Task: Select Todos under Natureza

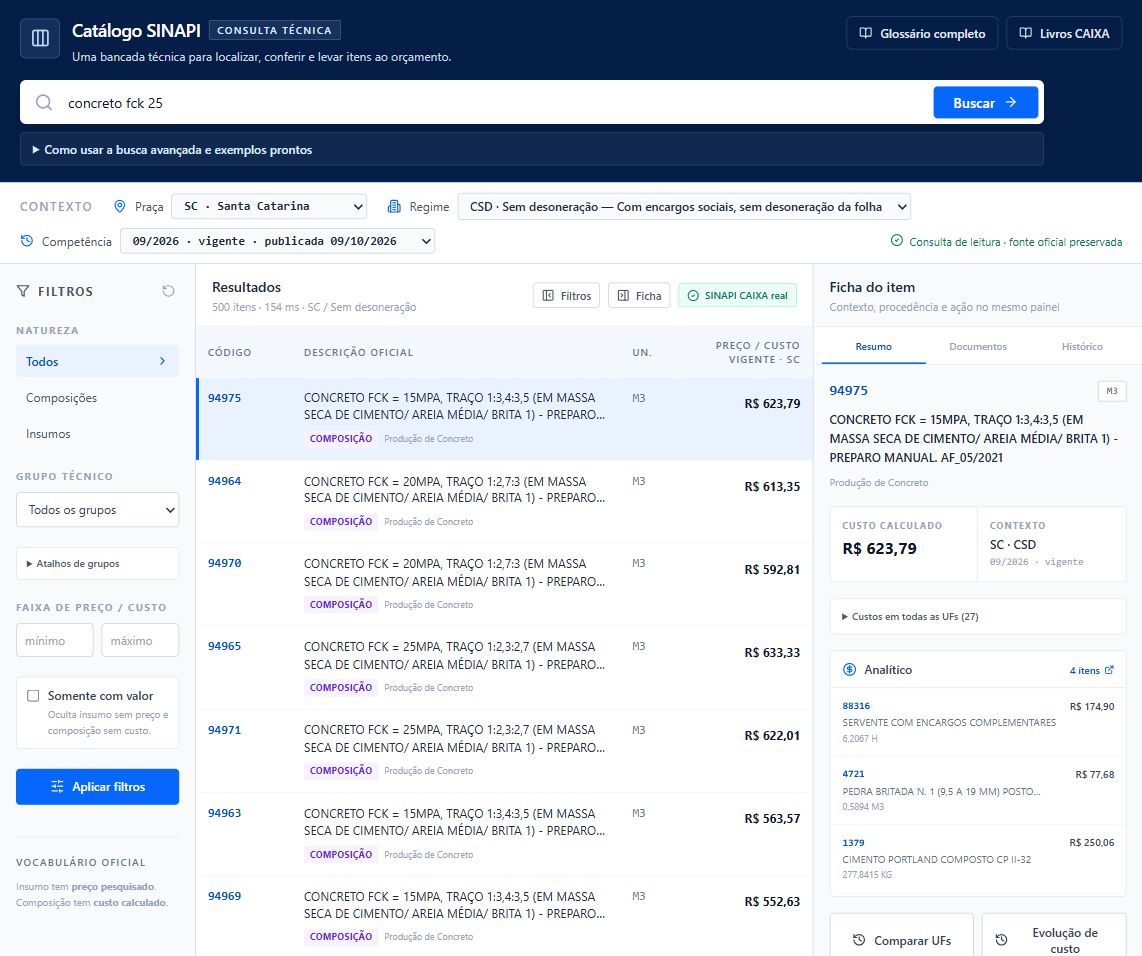Action: (98, 361)
